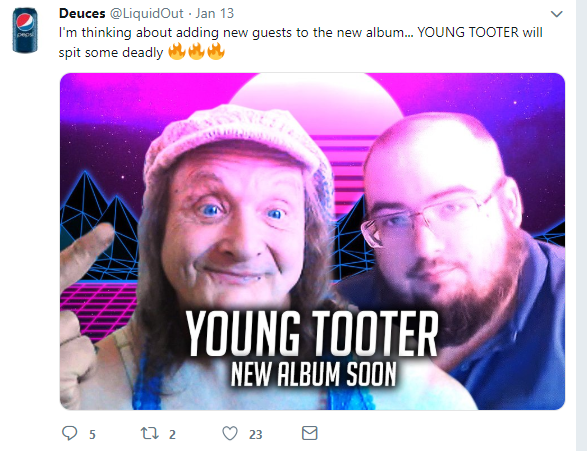Click the reply count number 5
Viewport: 587px width, 451px height.
point(92,435)
